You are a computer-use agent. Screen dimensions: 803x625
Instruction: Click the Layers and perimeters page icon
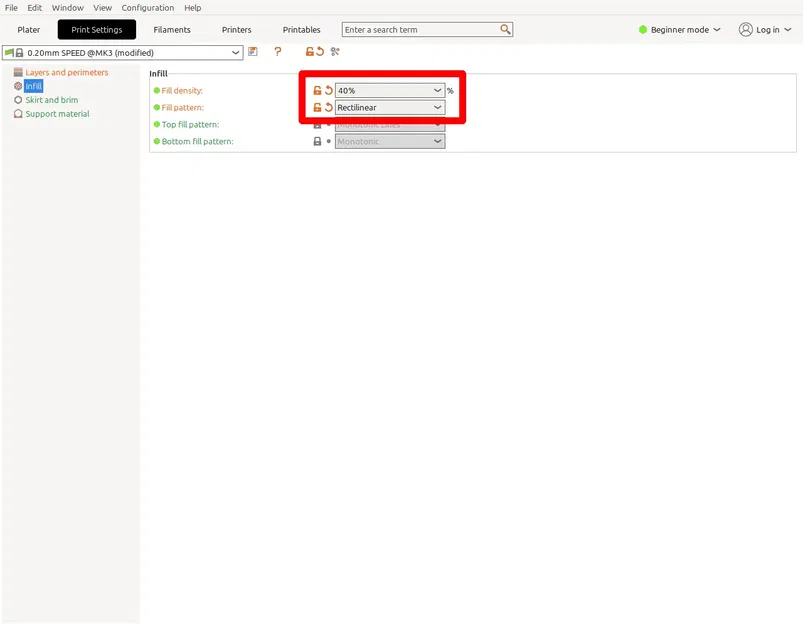point(18,72)
